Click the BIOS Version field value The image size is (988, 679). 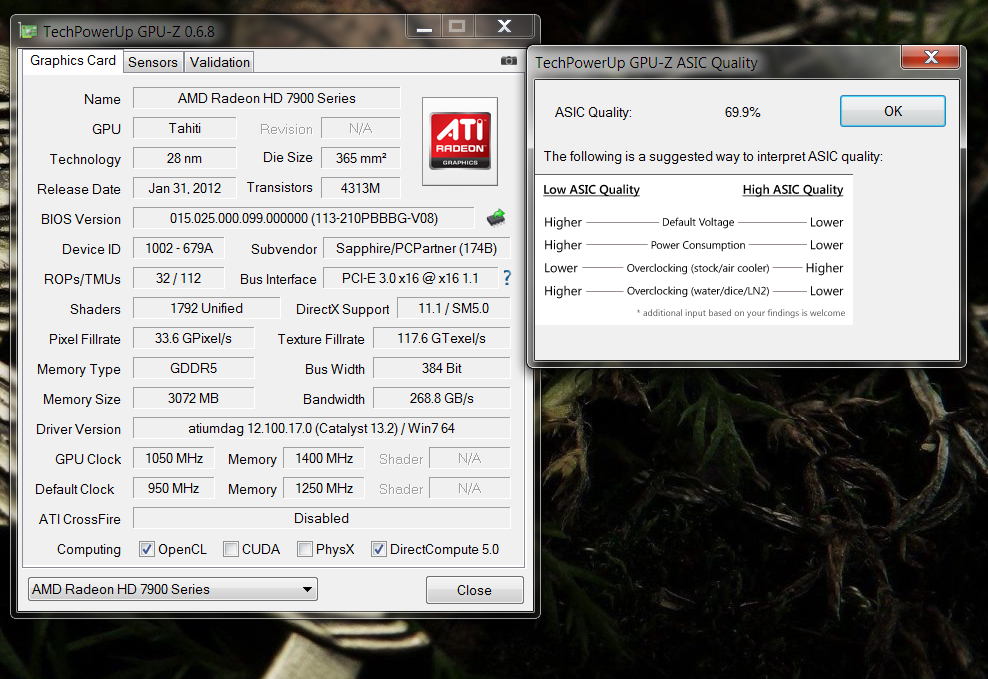click(x=304, y=219)
